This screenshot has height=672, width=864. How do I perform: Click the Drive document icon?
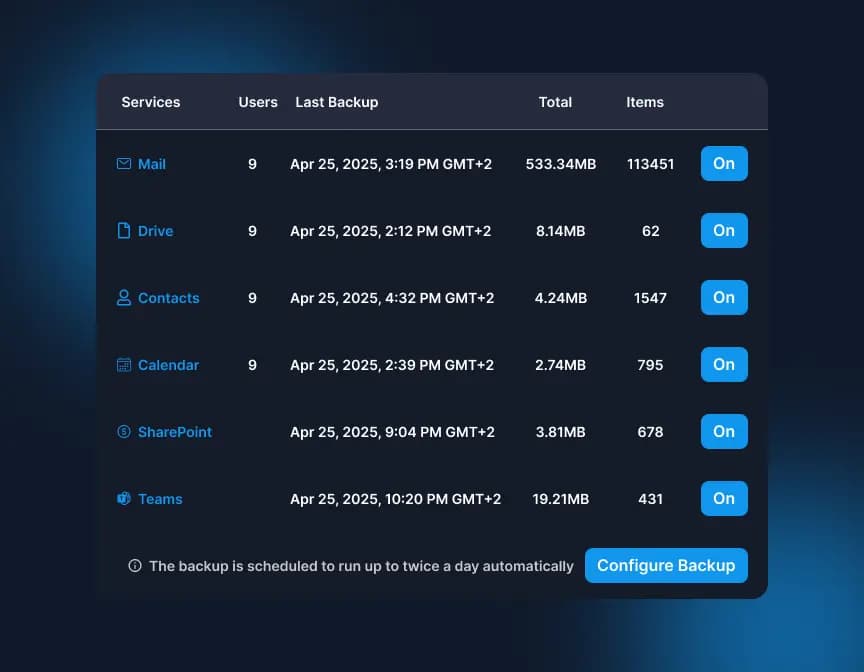click(x=123, y=230)
